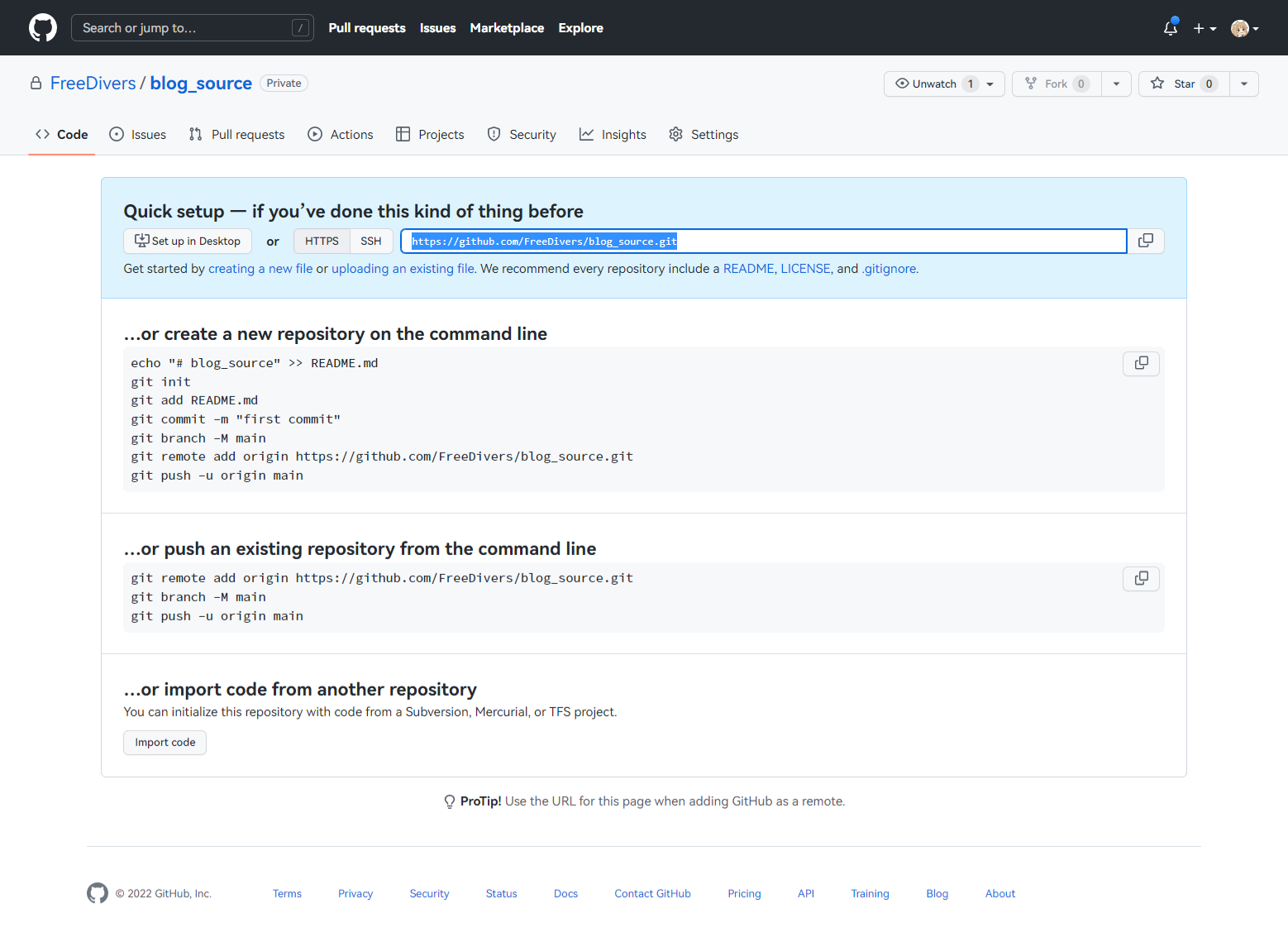The width and height of the screenshot is (1288, 947).
Task: Open the footer Docs link
Action: coord(565,893)
